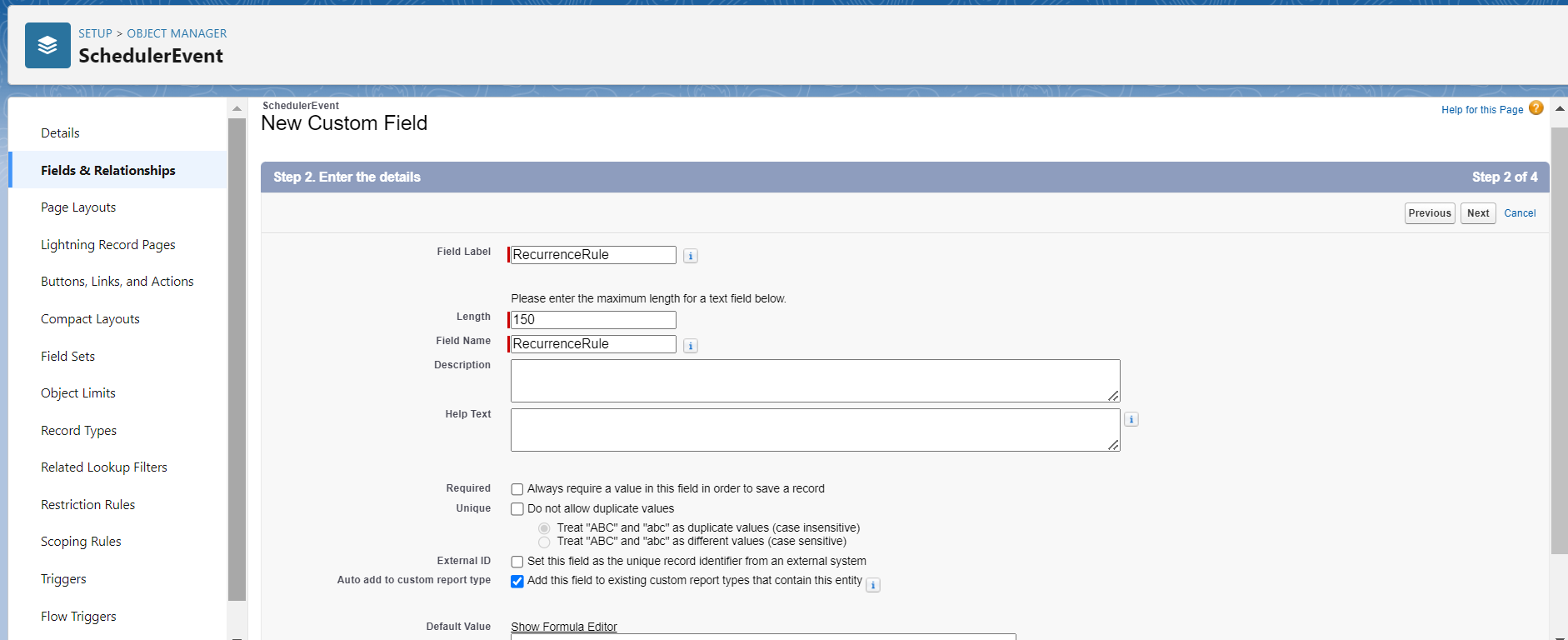Click the Previous button
Screen dimensions: 1568x640
1429,213
